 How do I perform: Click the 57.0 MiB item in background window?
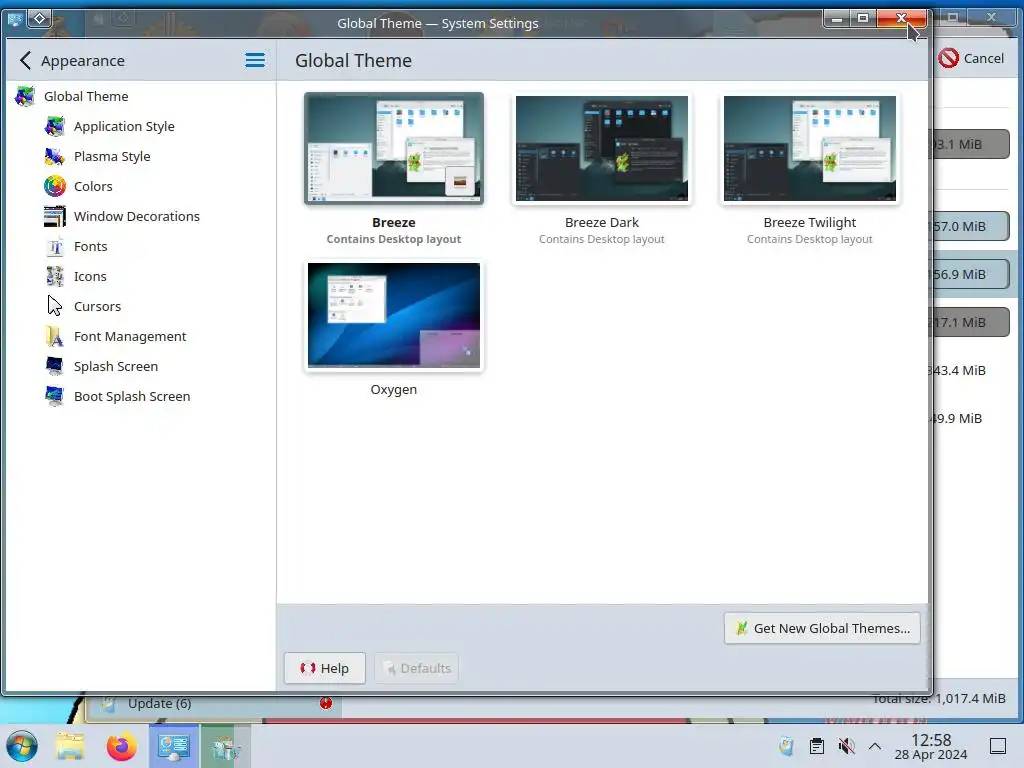click(969, 227)
